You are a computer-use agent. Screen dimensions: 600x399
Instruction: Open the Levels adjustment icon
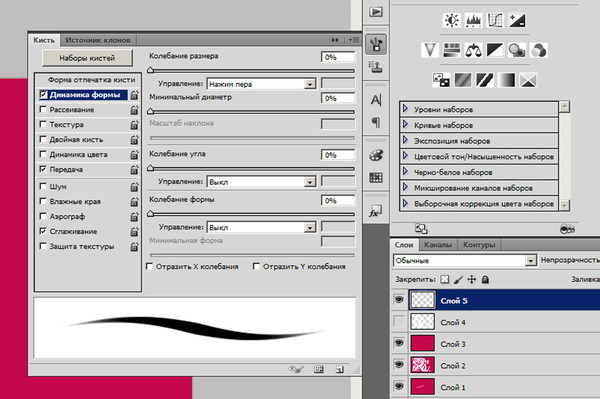tap(473, 20)
